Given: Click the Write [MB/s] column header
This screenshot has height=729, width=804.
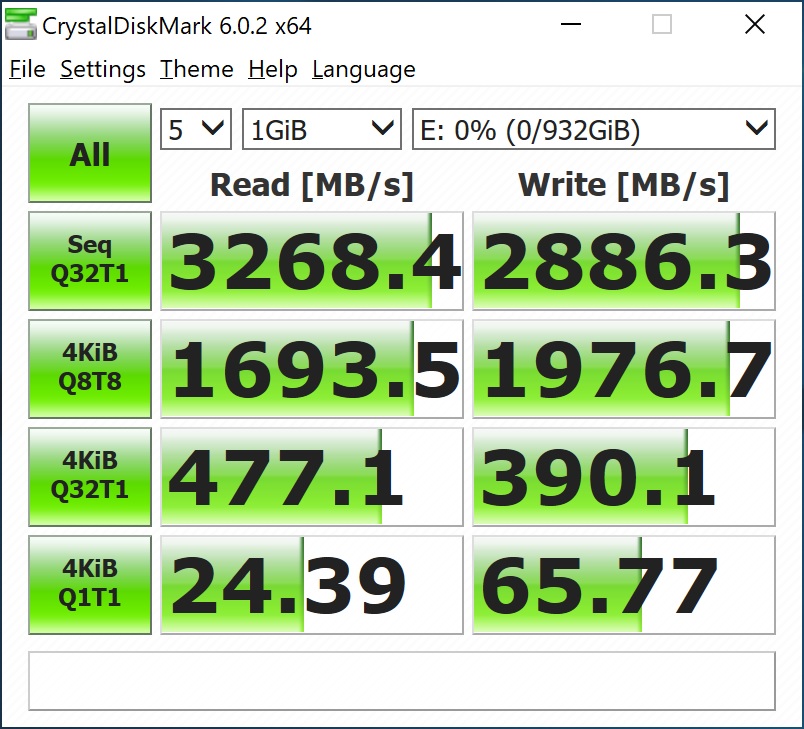Looking at the screenshot, I should pos(624,185).
